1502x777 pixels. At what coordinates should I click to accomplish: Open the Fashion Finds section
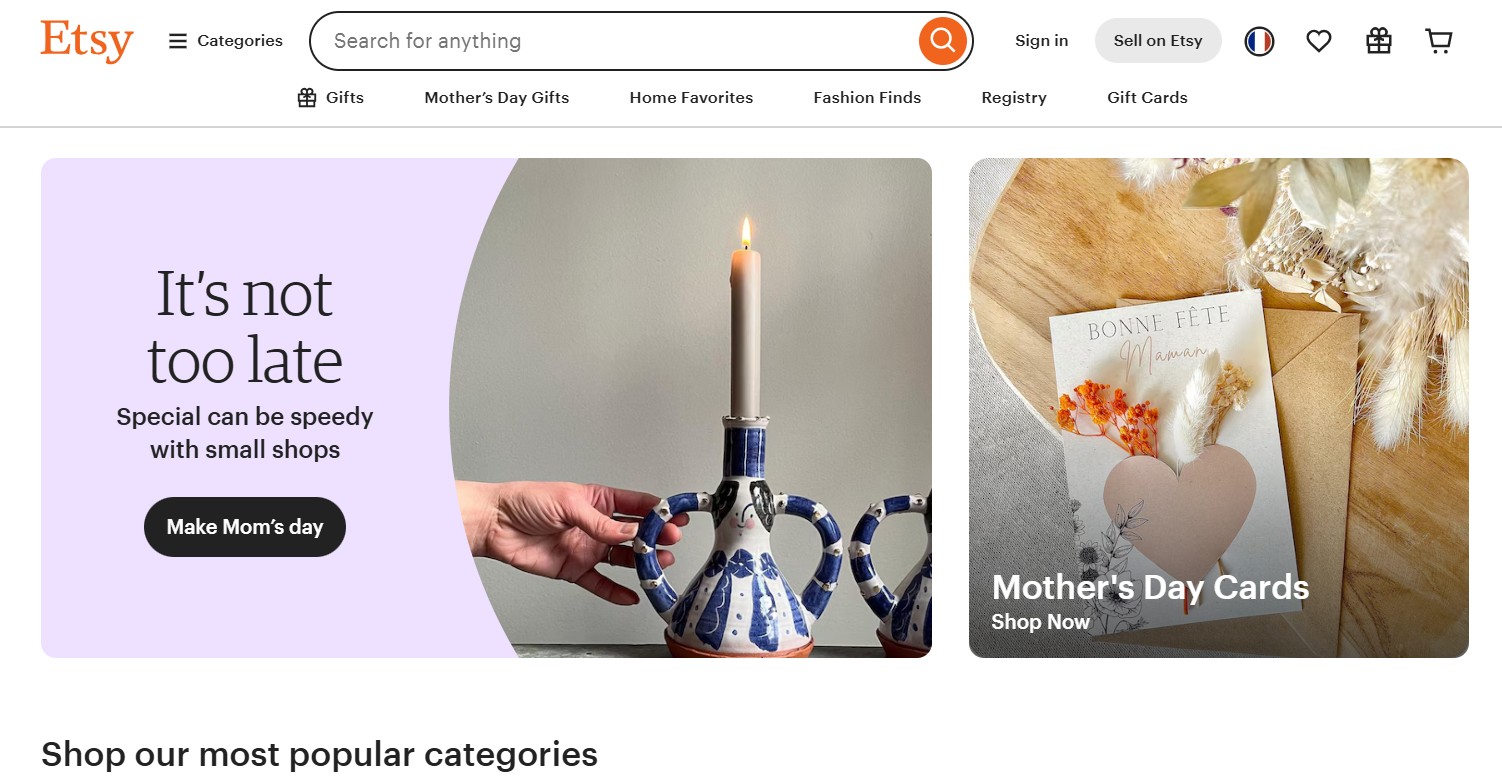pos(866,97)
